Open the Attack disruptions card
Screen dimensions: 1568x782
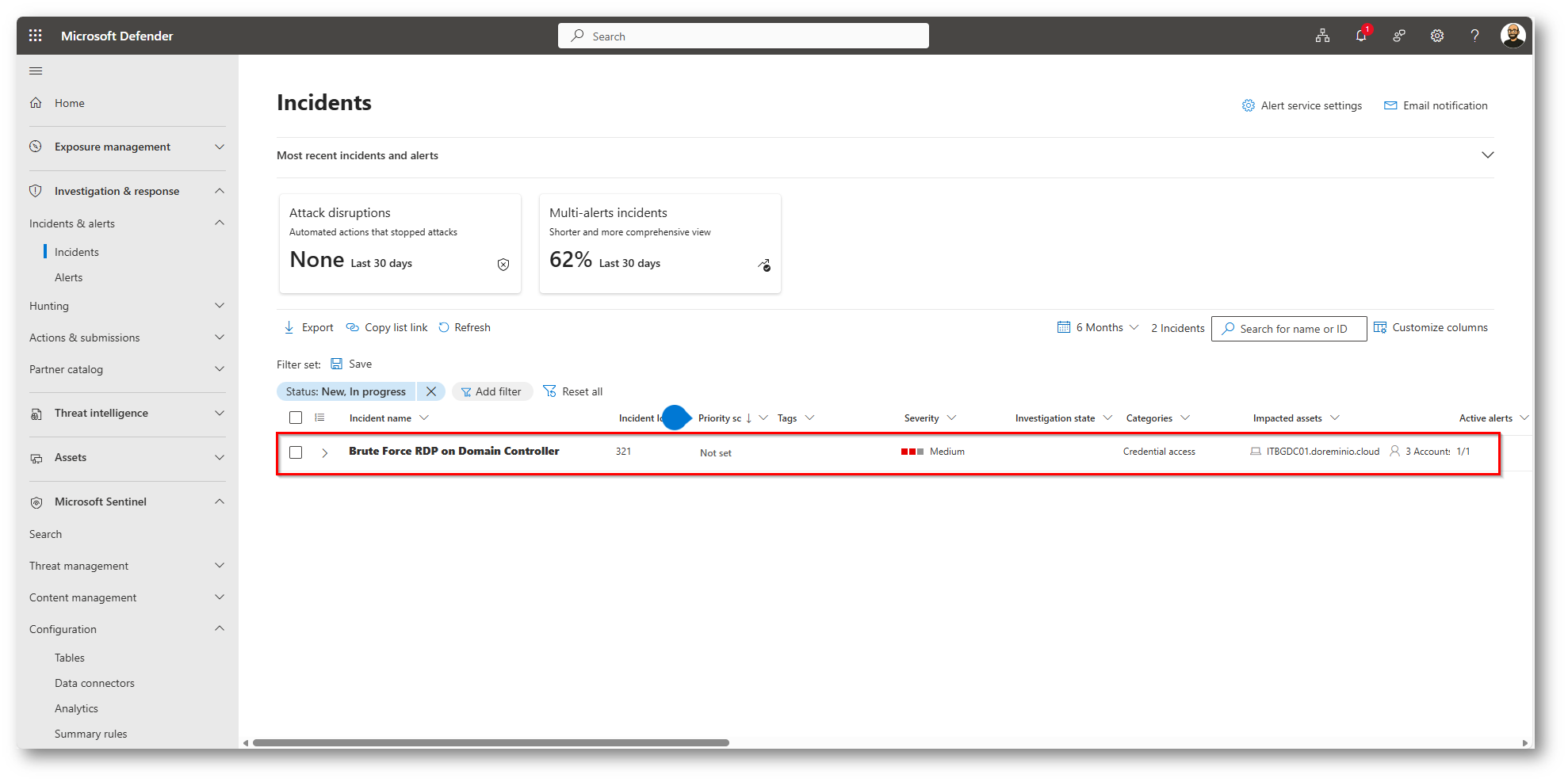[x=400, y=243]
